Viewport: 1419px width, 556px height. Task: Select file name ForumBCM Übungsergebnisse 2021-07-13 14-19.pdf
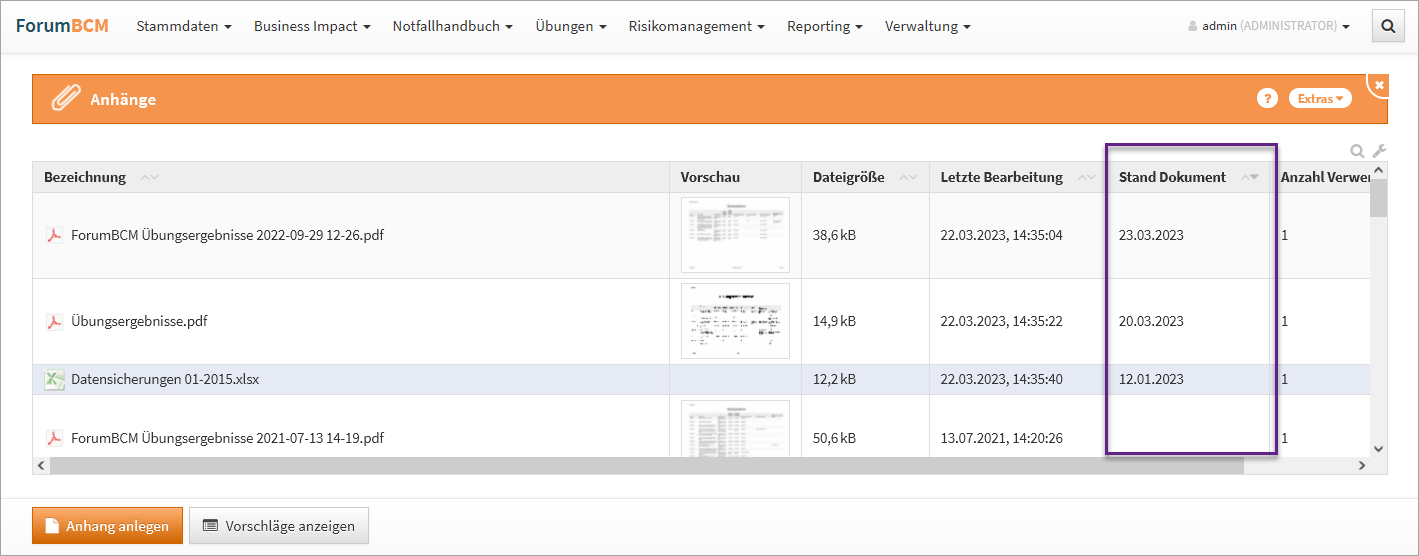[228, 438]
